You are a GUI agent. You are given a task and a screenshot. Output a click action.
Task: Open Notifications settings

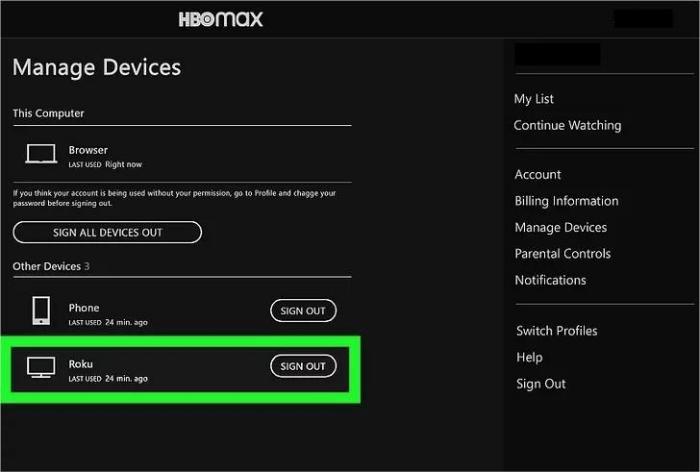(550, 281)
